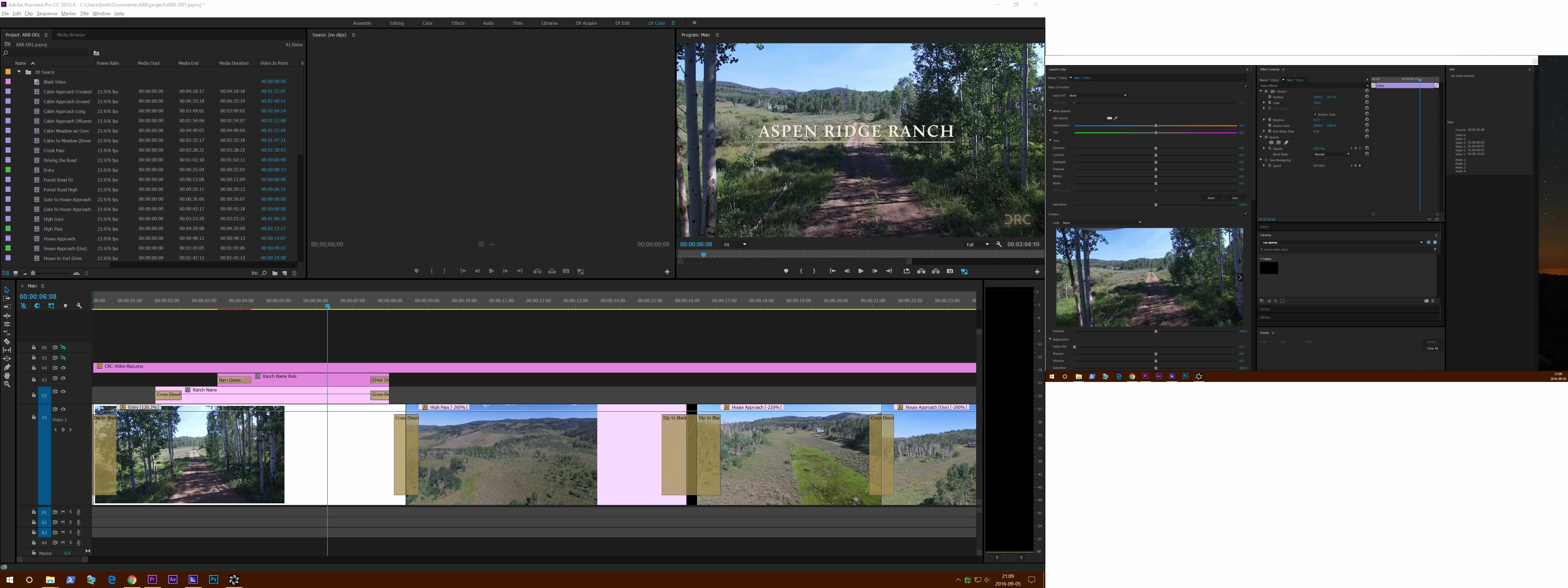Viewport: 1568px width, 588px height.
Task: Open After Effects from Windows taskbar
Action: (173, 580)
